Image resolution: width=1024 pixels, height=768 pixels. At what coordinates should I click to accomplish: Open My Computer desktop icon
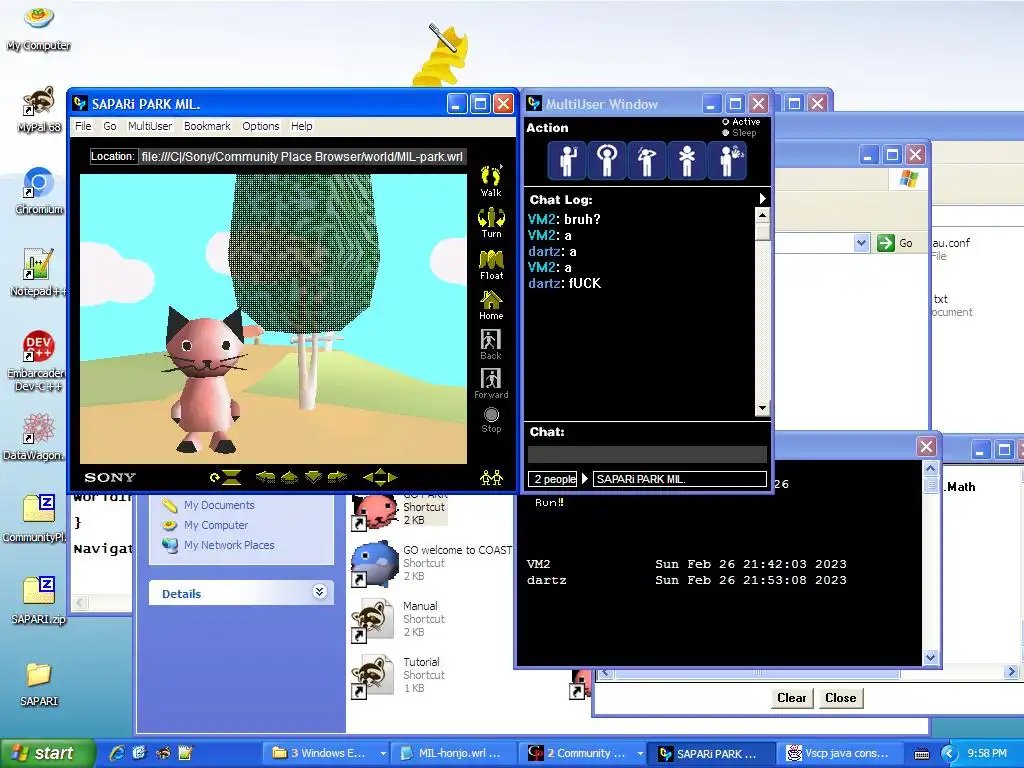tap(39, 27)
